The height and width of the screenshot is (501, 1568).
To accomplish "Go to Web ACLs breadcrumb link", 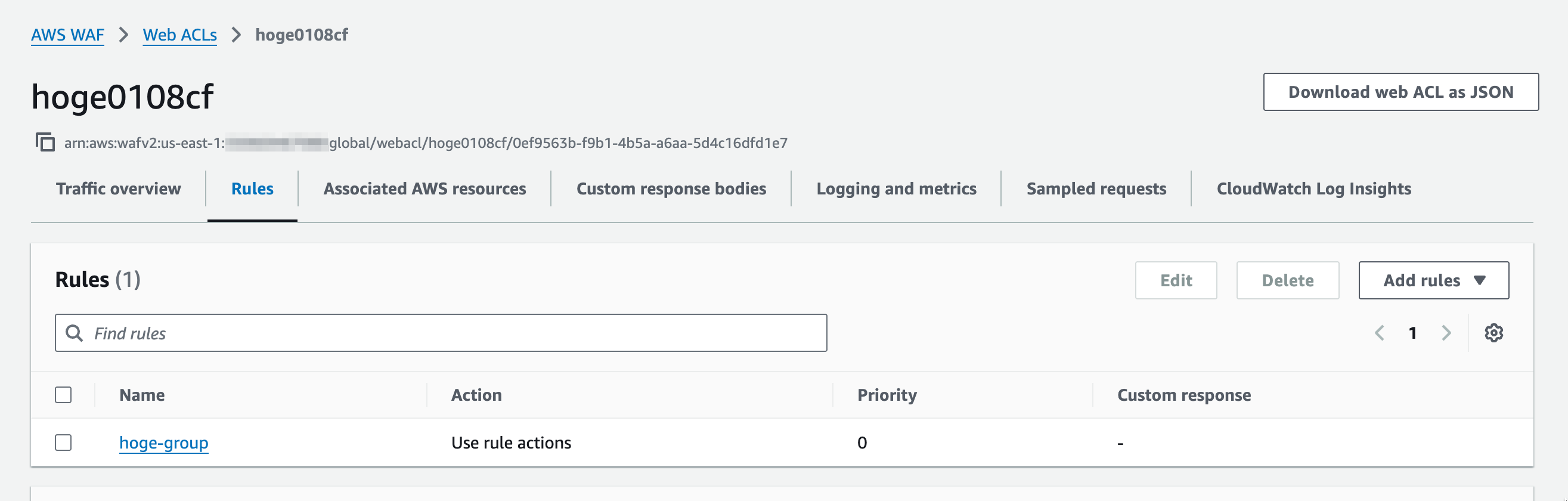I will pyautogui.click(x=179, y=35).
